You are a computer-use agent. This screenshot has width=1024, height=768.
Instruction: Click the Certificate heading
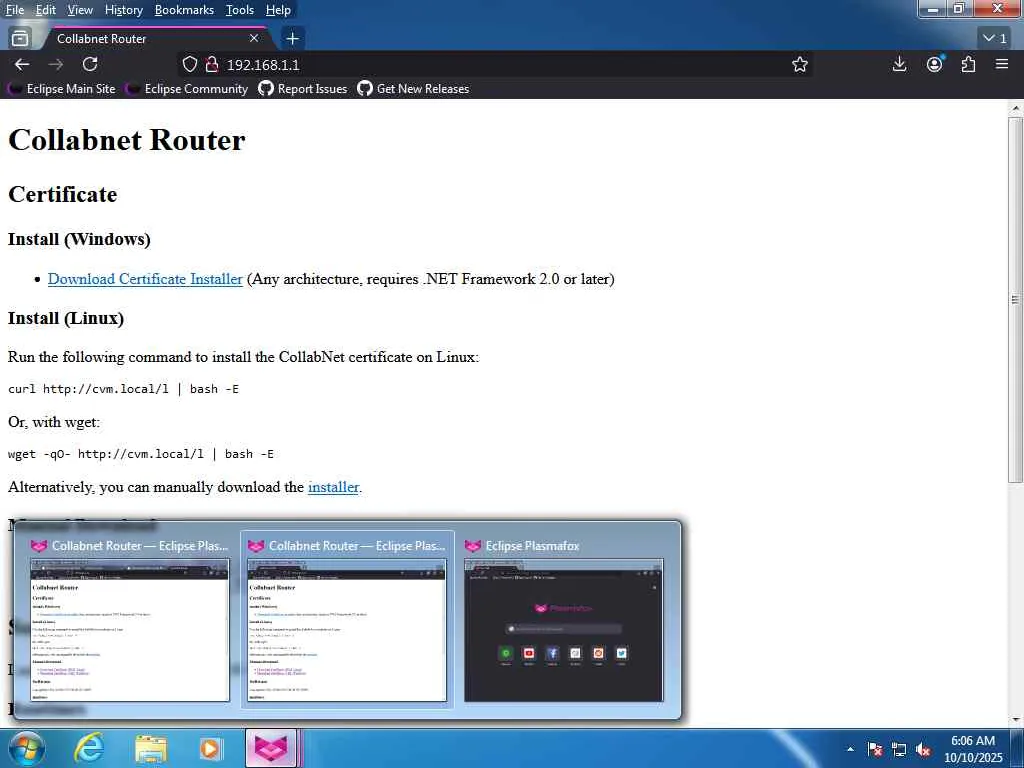(63, 194)
